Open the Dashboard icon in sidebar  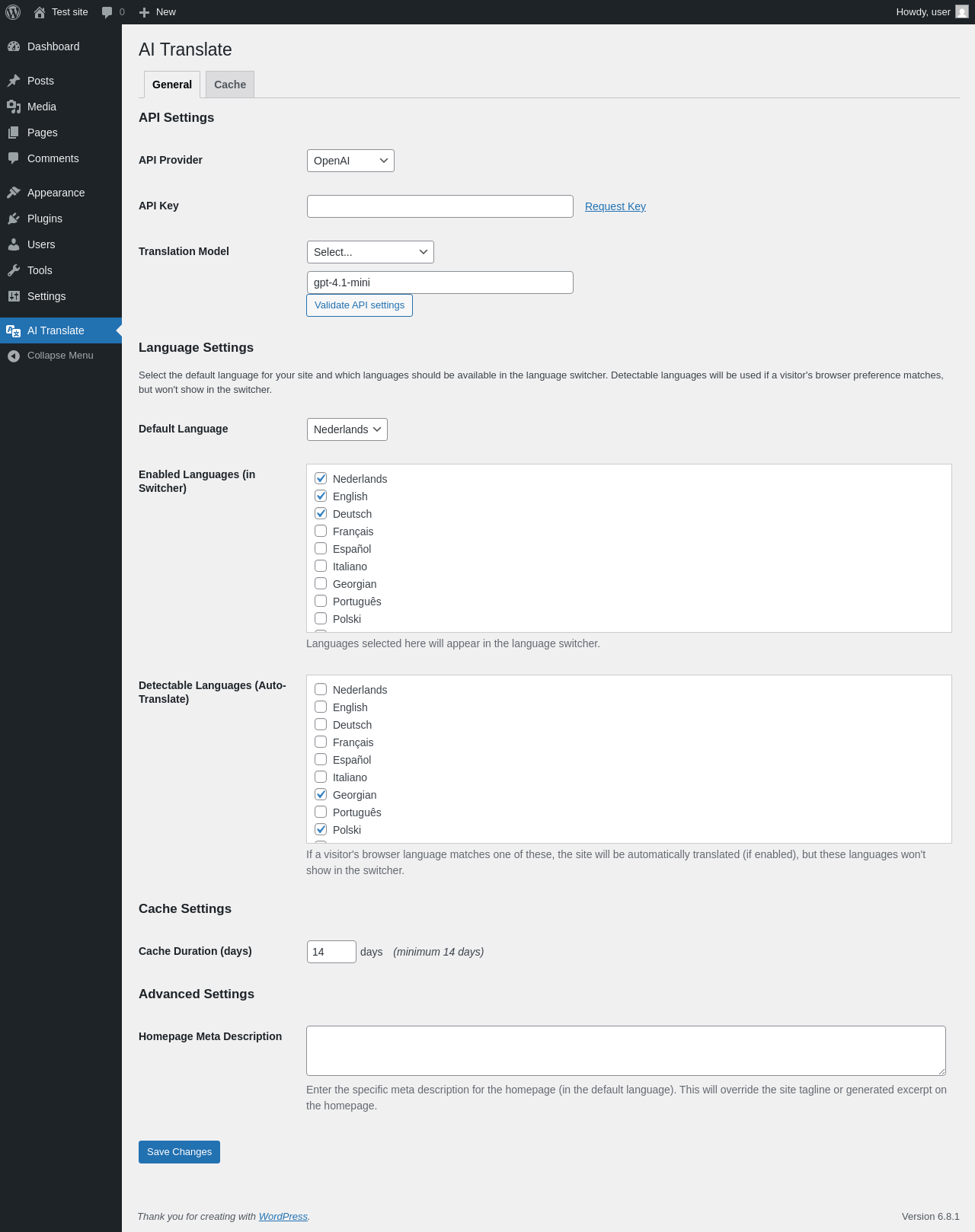point(14,46)
